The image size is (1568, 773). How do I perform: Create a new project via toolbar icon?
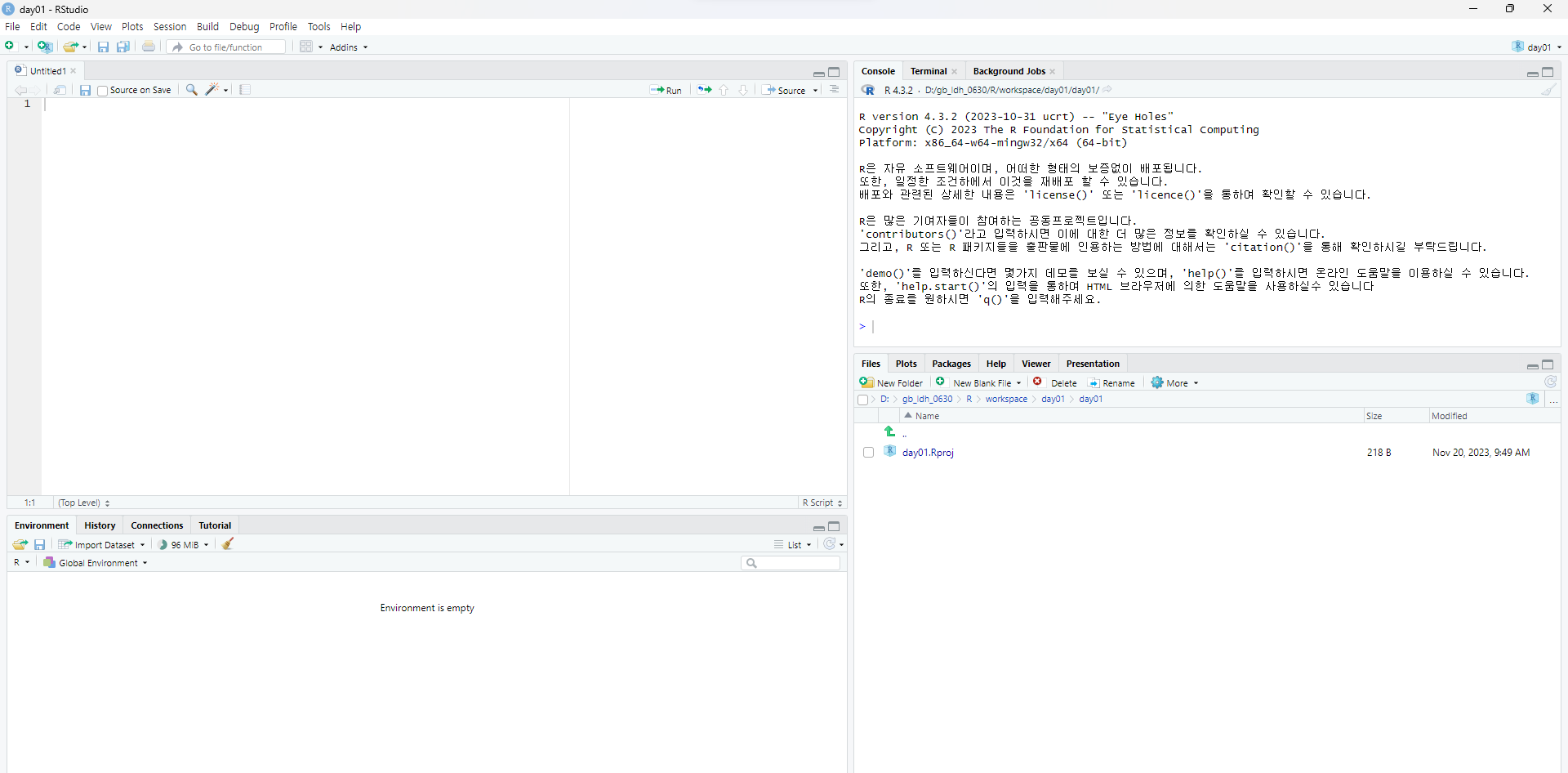coord(45,47)
